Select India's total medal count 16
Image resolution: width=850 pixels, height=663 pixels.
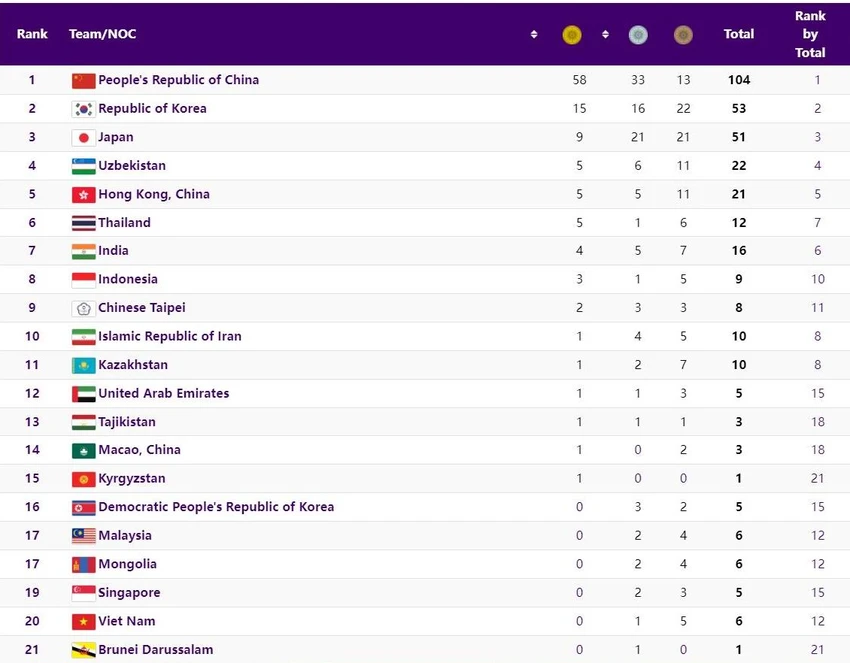point(739,250)
